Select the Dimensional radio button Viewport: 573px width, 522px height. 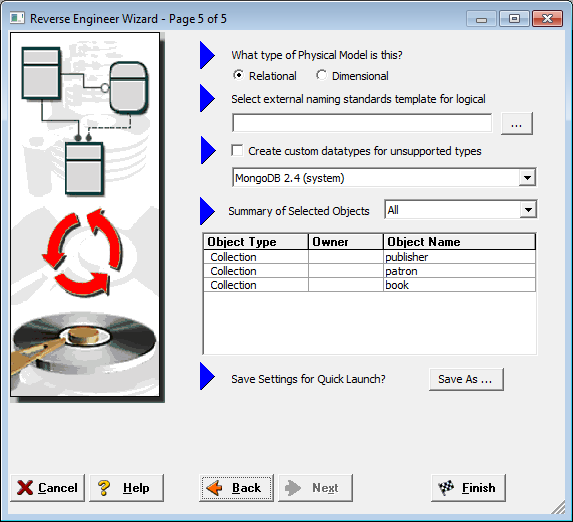tap(321, 75)
